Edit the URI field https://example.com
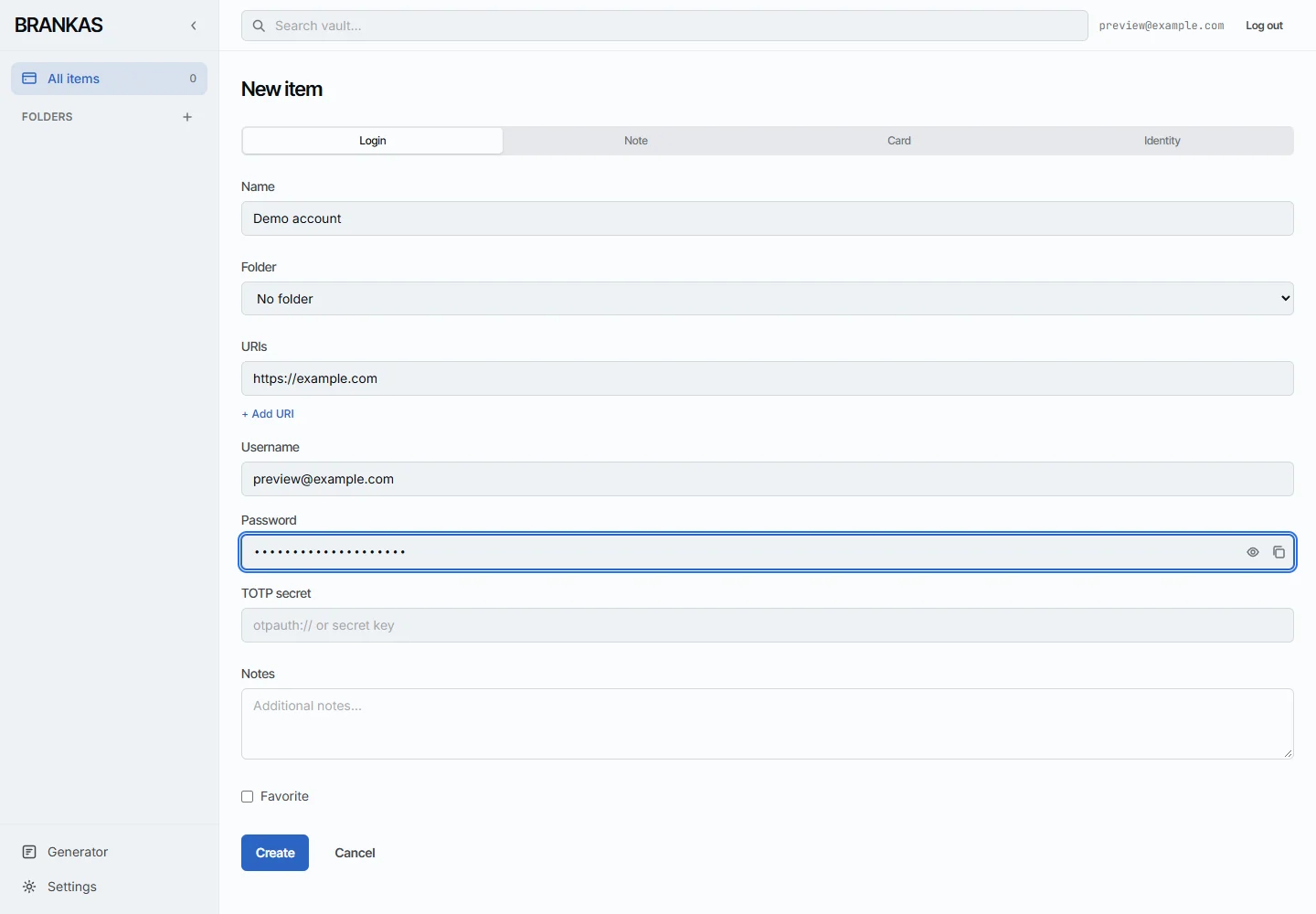This screenshot has width=1316, height=914. [768, 378]
